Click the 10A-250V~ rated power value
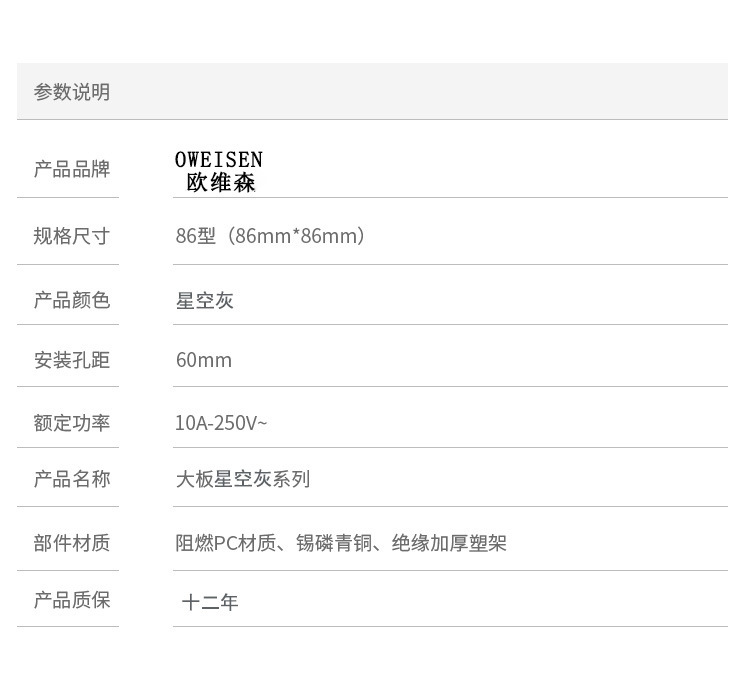750x680 pixels. [221, 423]
